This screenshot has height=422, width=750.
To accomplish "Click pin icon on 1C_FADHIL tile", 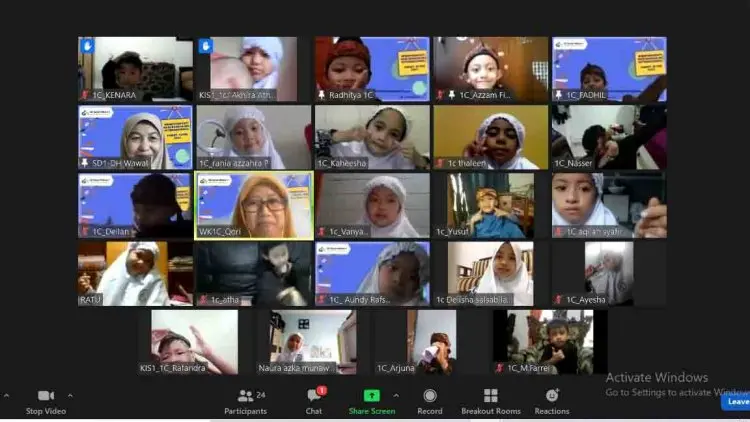I will click(x=558, y=95).
